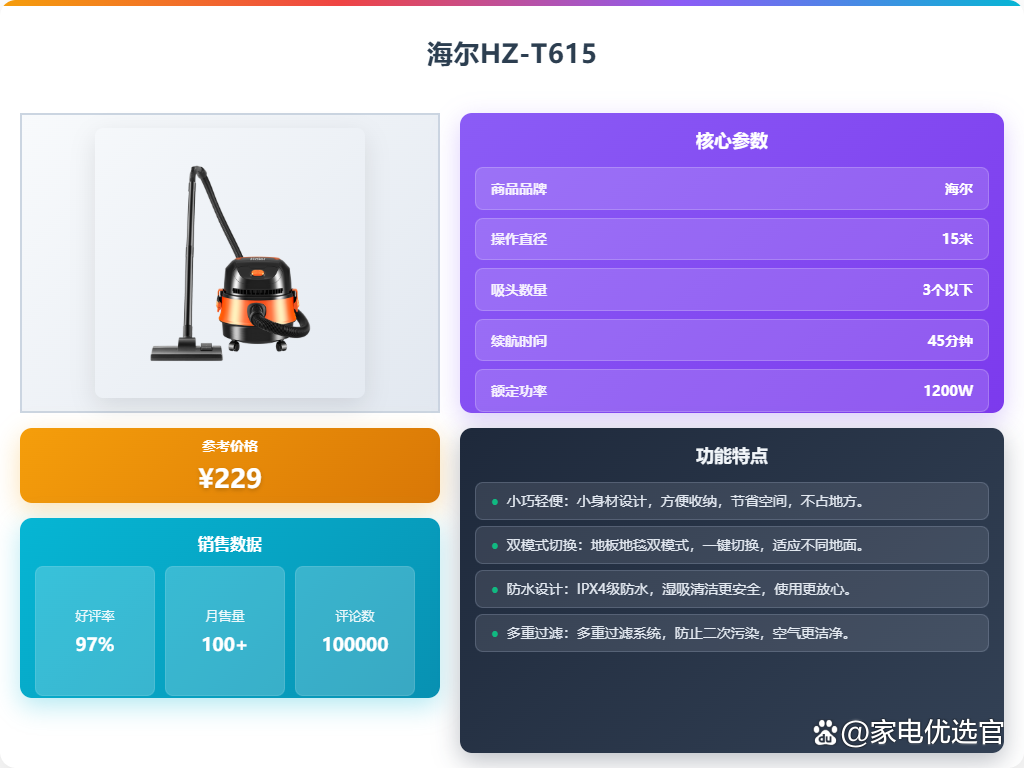Select the brand value 海尔

click(958, 189)
